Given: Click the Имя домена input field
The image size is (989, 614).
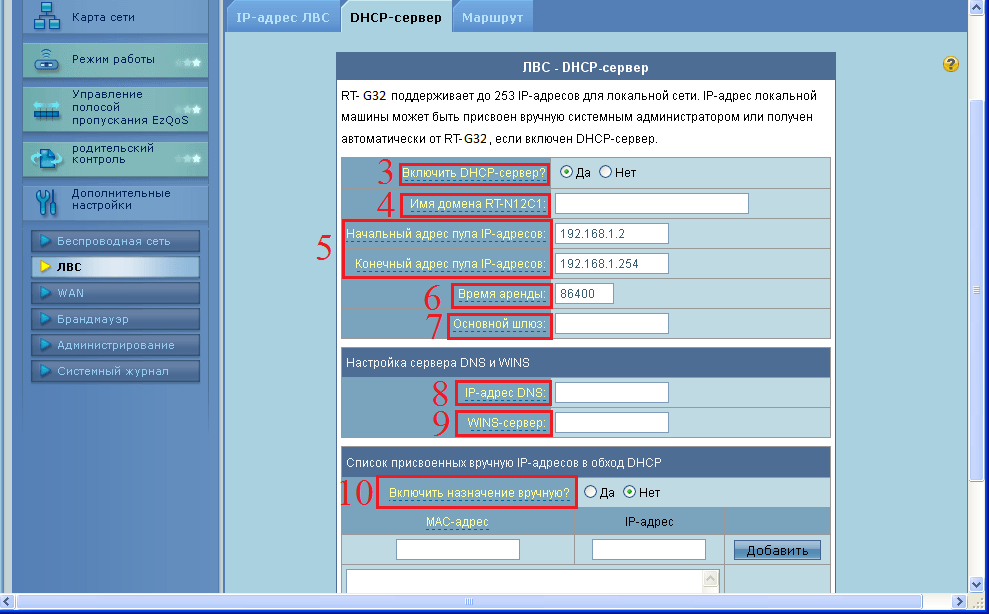Looking at the screenshot, I should pyautogui.click(x=651, y=203).
